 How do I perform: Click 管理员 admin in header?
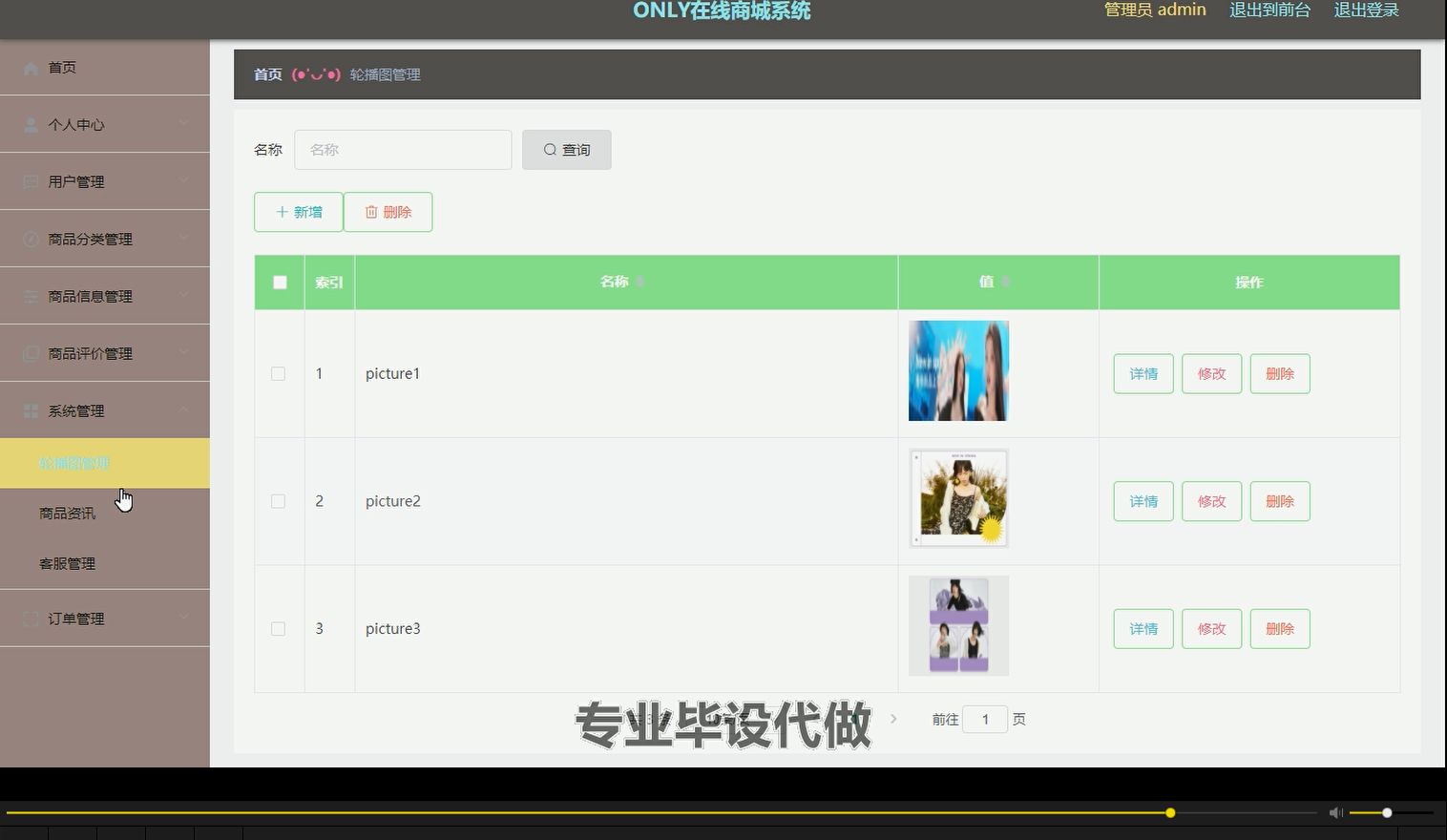[x=1155, y=10]
